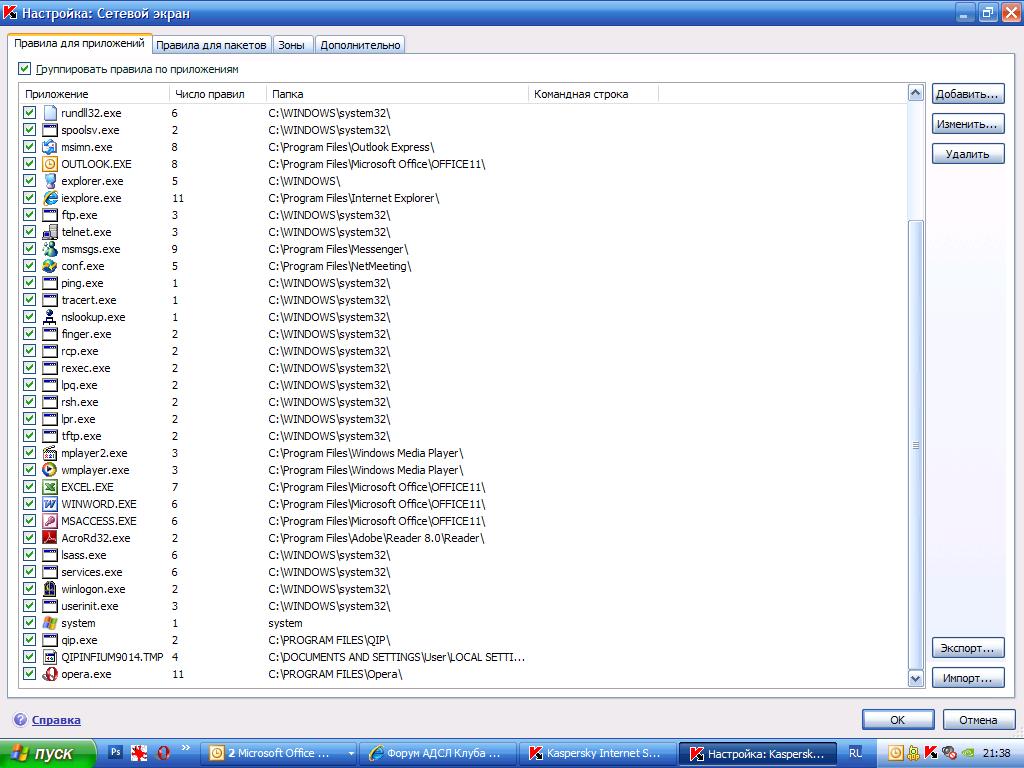
Task: Click the Добавить button
Action: click(967, 94)
